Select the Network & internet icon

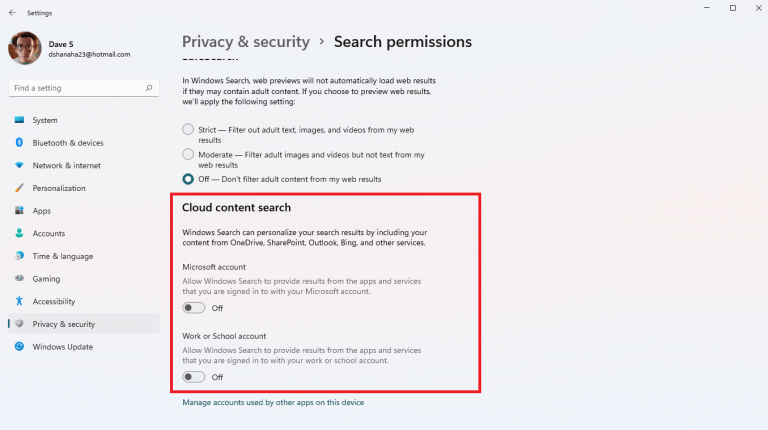19,165
